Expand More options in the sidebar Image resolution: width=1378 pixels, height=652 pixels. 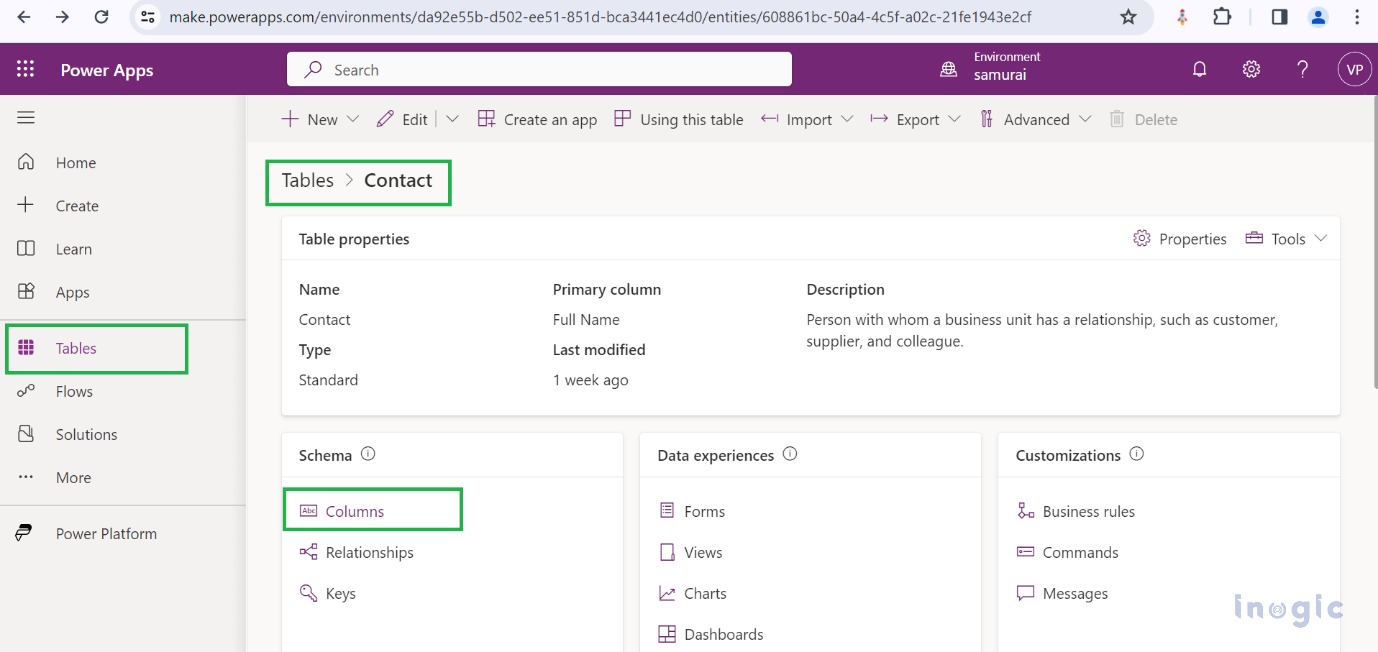[x=73, y=477]
